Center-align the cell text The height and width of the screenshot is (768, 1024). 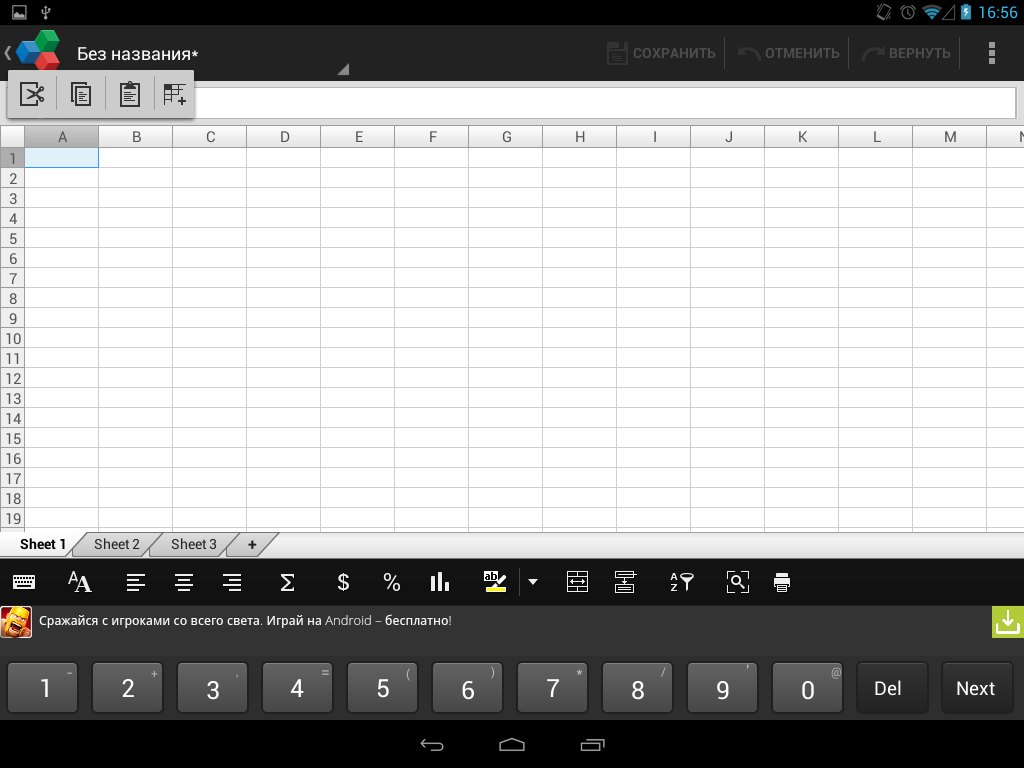click(184, 582)
